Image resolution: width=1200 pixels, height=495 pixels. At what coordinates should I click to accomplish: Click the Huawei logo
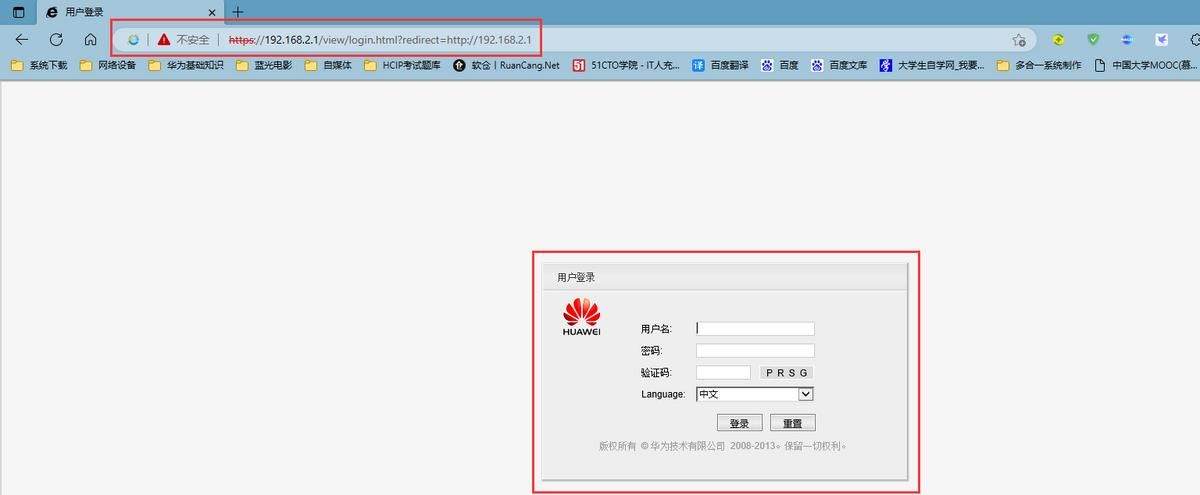[582, 318]
